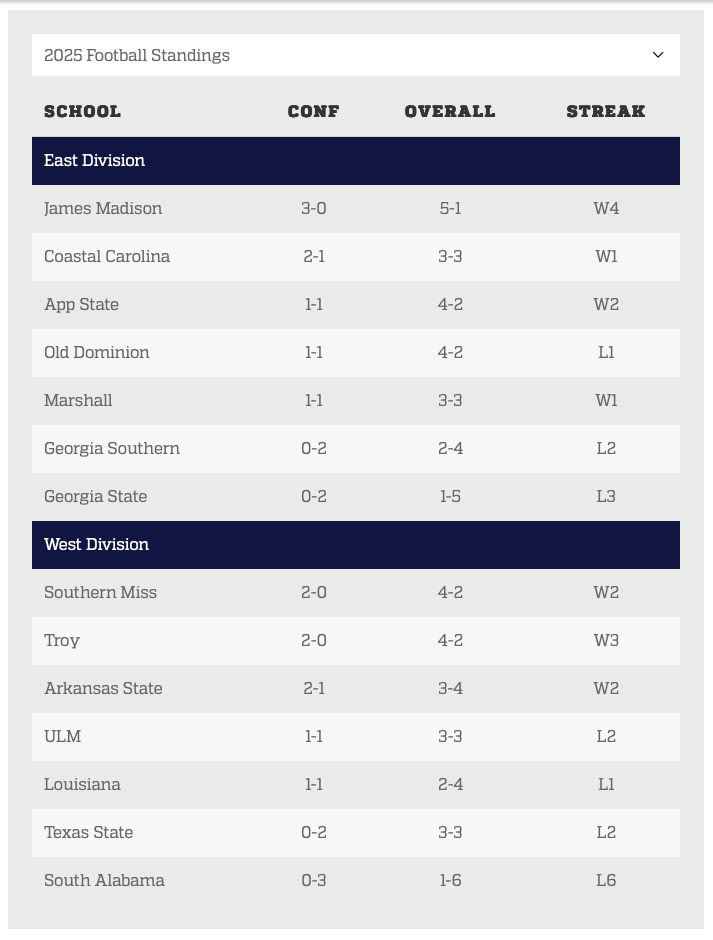Click the SCHOOL column header
This screenshot has width=713, height=940.
tap(82, 111)
